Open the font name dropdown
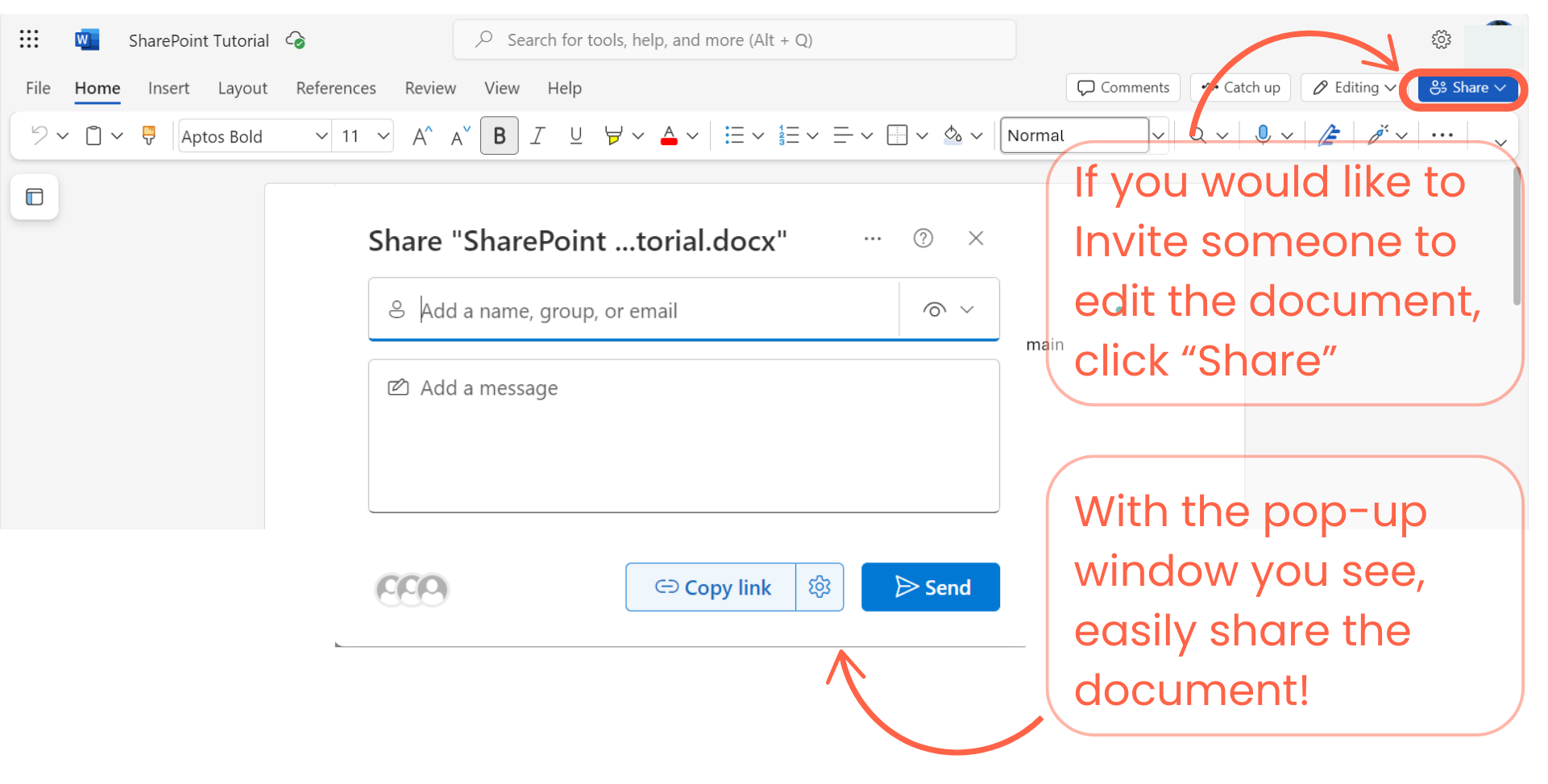Screen dimensions: 1548x784 (x=254, y=135)
